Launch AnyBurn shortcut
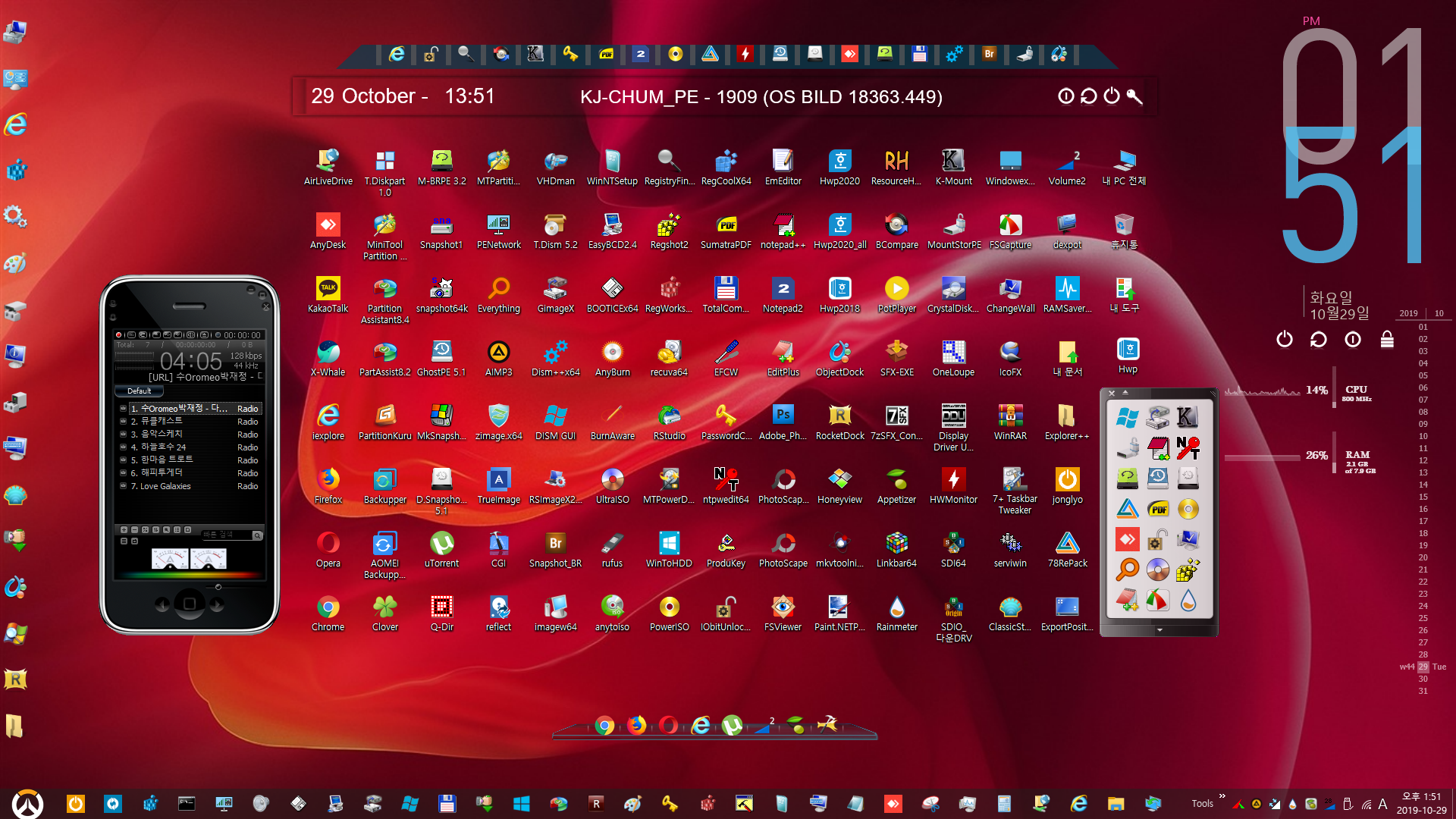The height and width of the screenshot is (819, 1456). point(612,358)
